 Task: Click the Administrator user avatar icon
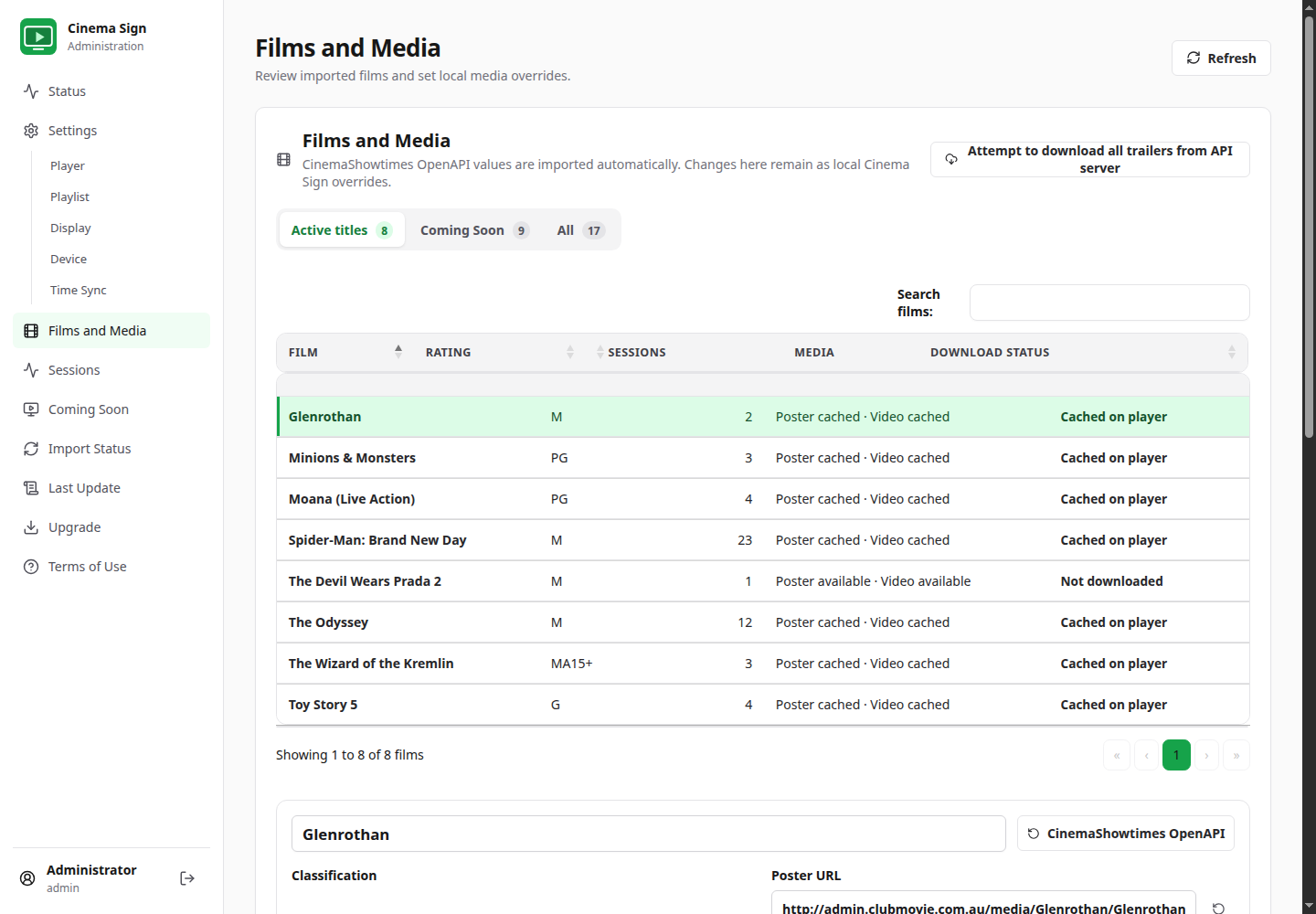click(x=27, y=878)
